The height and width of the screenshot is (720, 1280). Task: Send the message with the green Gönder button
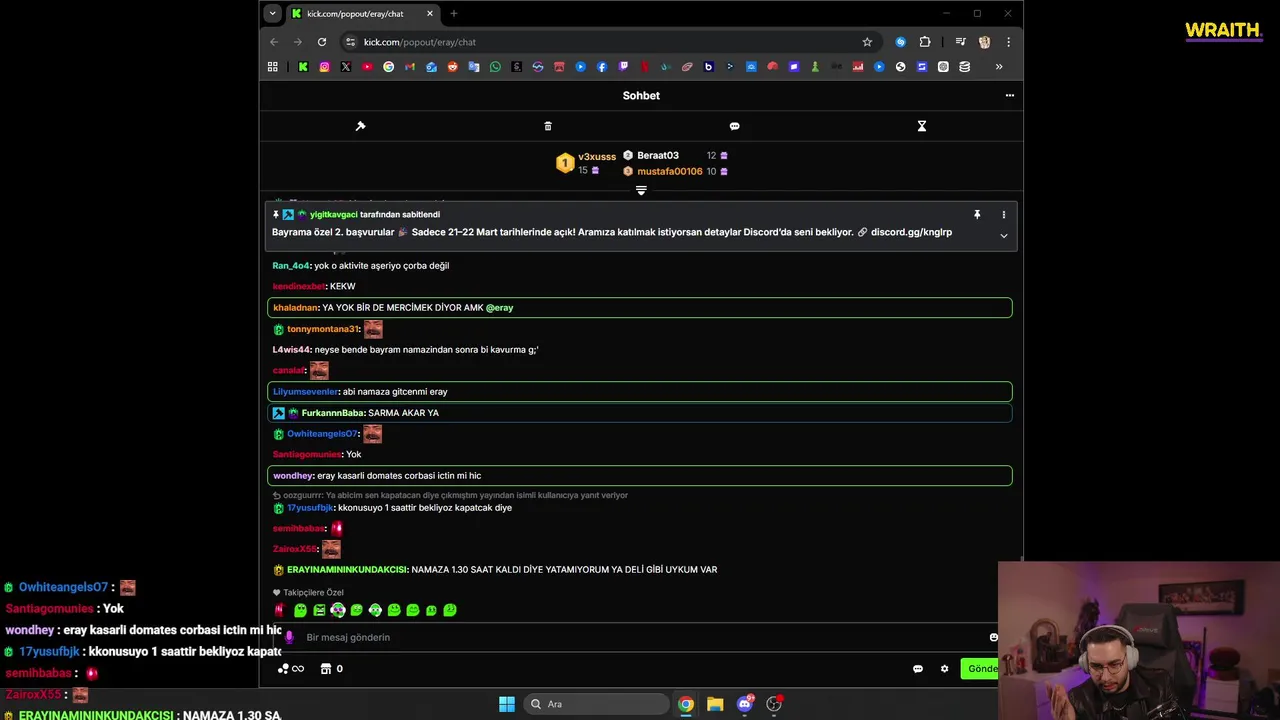(979, 668)
